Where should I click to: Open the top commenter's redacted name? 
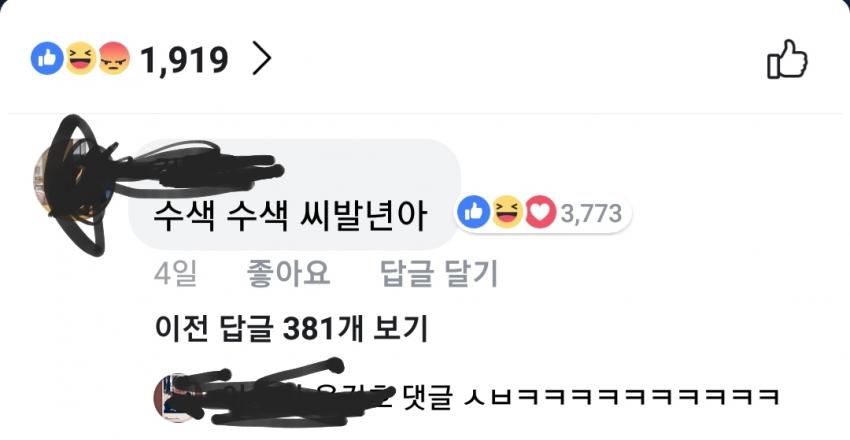206,169
